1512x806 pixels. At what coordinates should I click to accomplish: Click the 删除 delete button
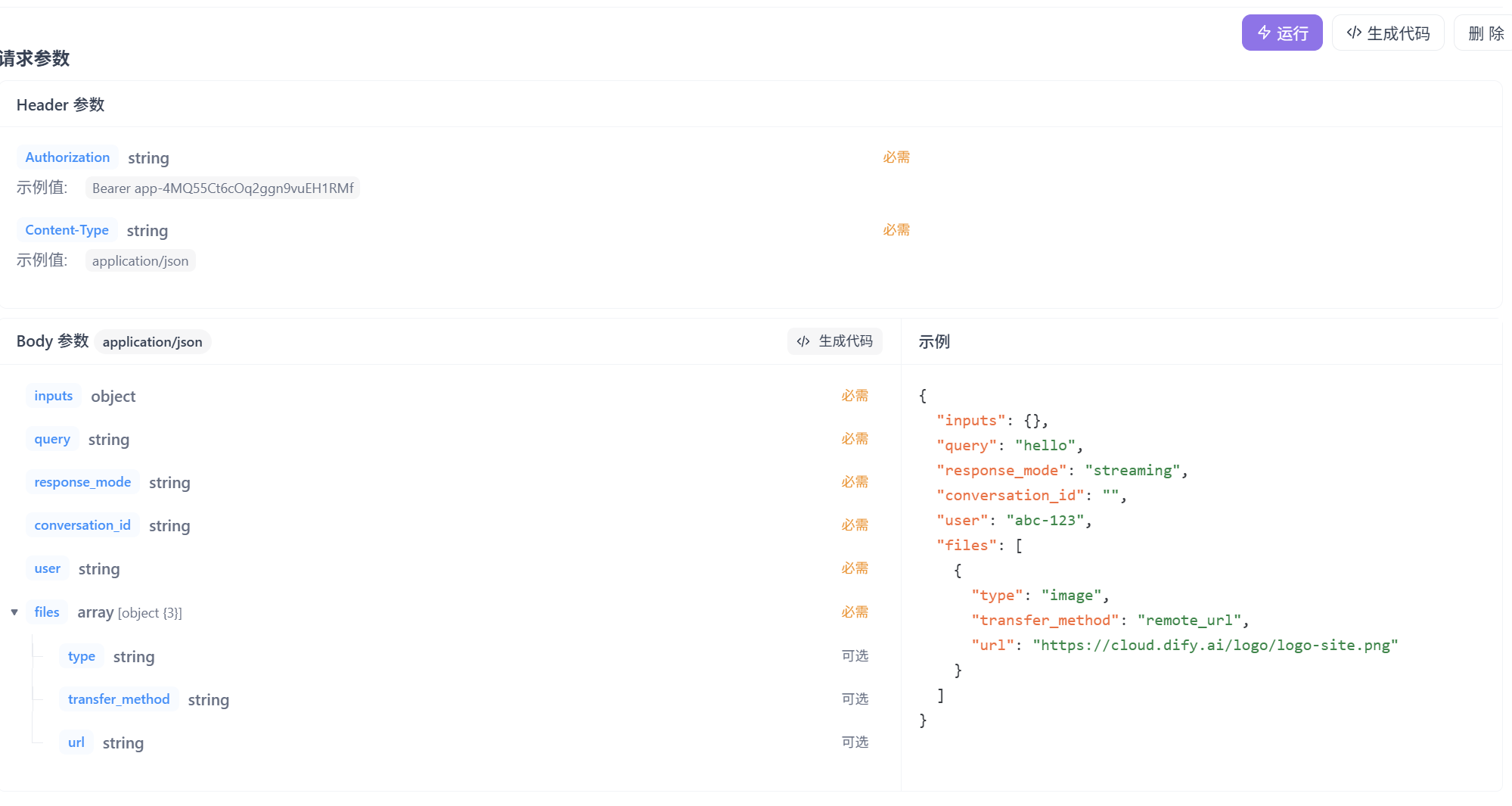(1485, 33)
